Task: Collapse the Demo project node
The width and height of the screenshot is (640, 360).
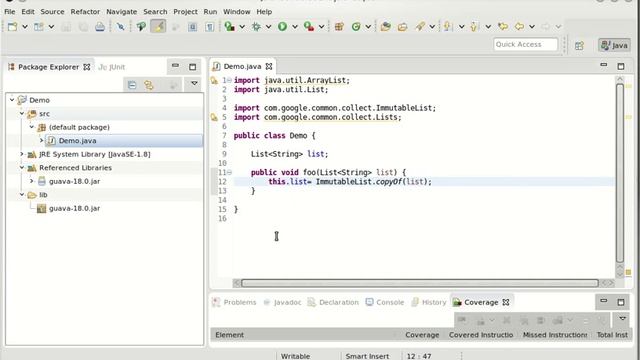Action: click(x=12, y=100)
